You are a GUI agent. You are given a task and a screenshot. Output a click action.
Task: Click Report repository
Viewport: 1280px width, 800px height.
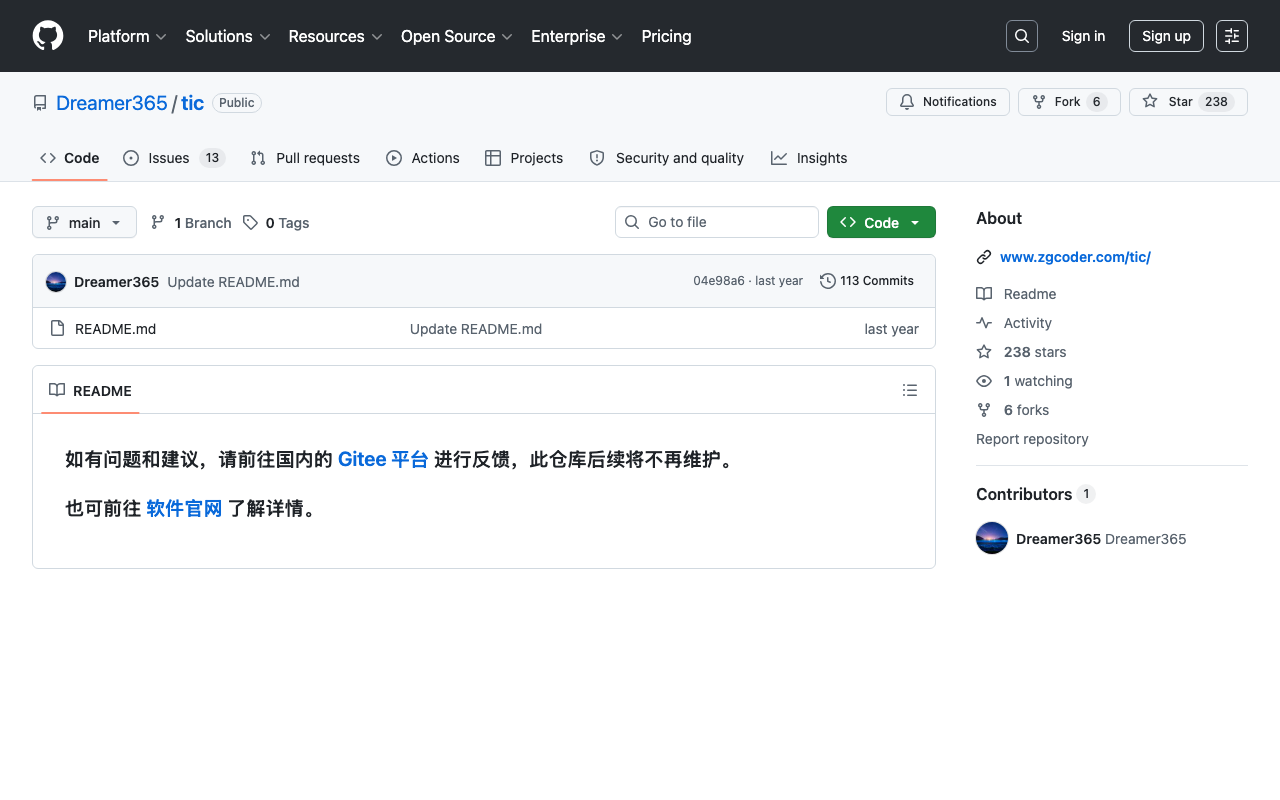click(1032, 439)
